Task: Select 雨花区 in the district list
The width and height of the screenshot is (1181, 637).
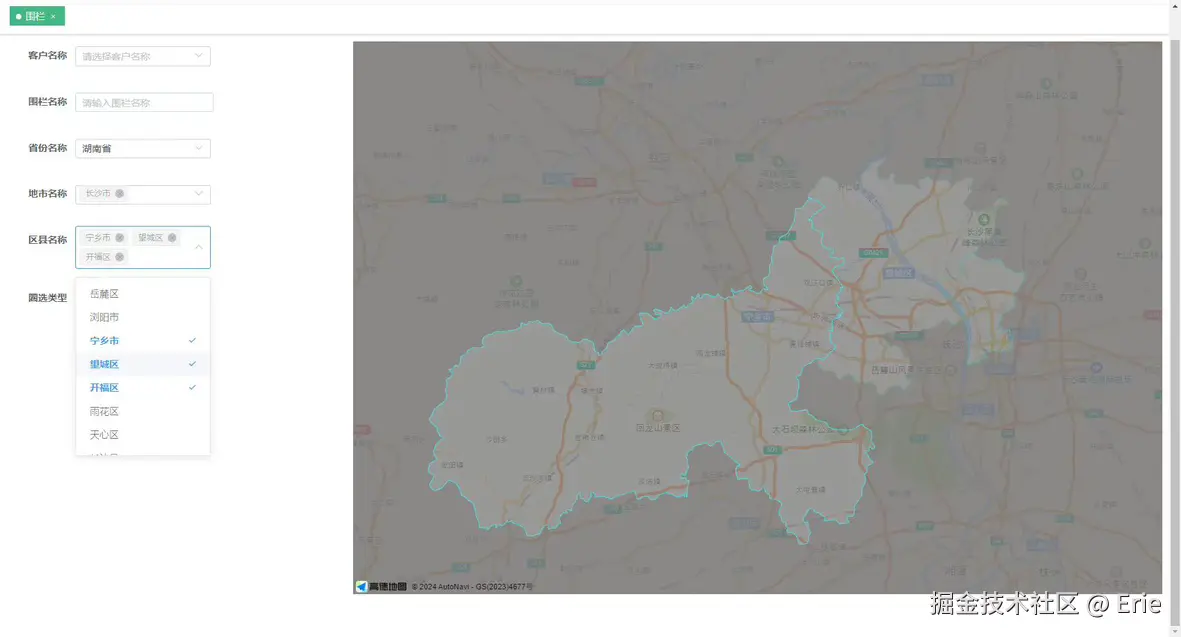Action: tap(104, 410)
